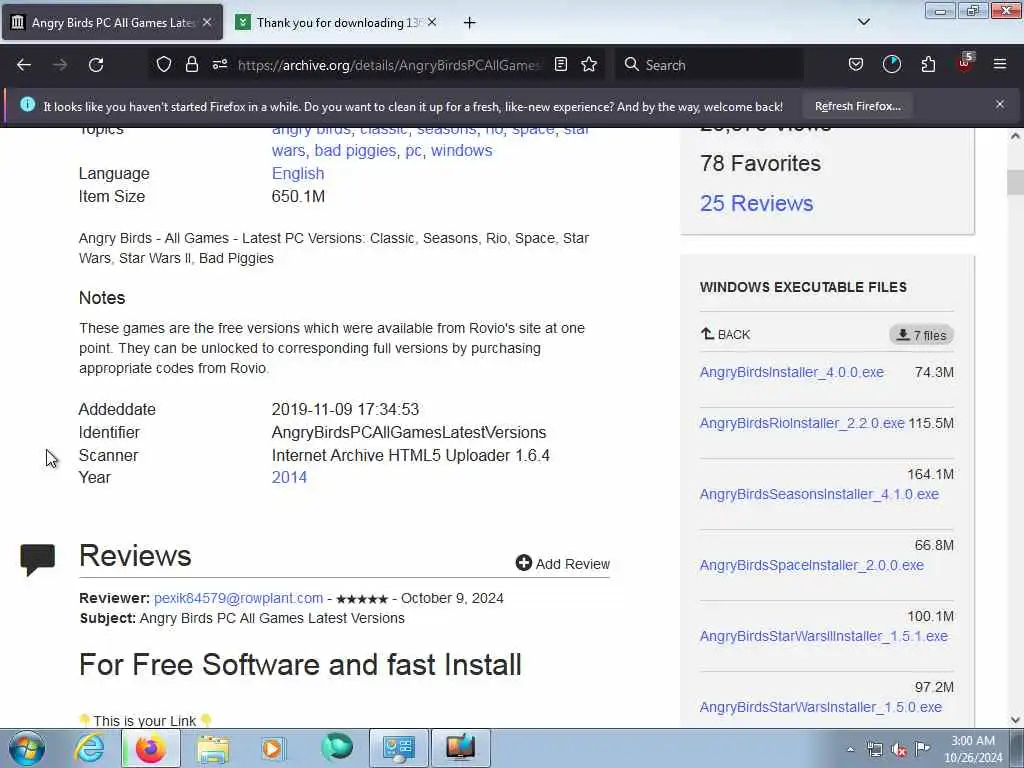The width and height of the screenshot is (1024, 768).
Task: Reload the page with the refresh icon
Action: [96, 65]
